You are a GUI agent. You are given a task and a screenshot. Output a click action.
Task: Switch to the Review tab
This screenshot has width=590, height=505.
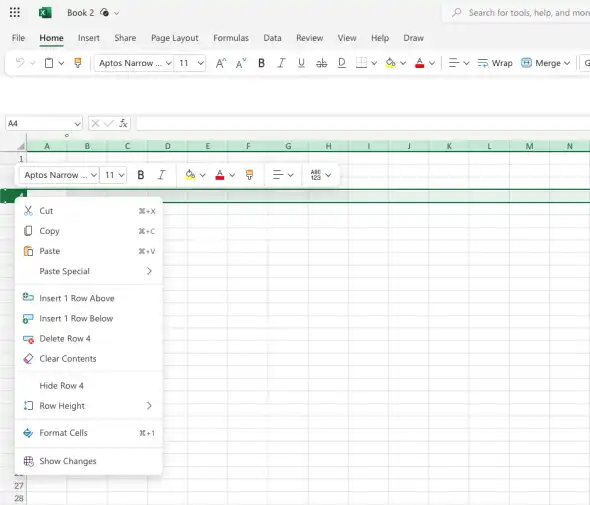(x=309, y=38)
